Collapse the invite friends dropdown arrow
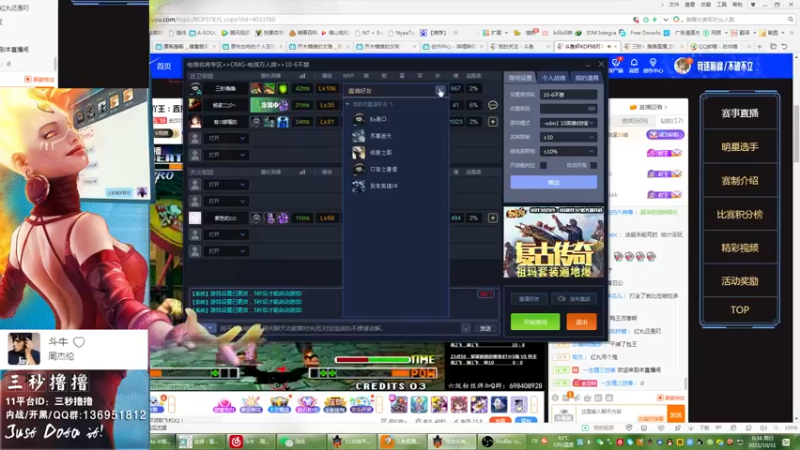 [x=440, y=90]
